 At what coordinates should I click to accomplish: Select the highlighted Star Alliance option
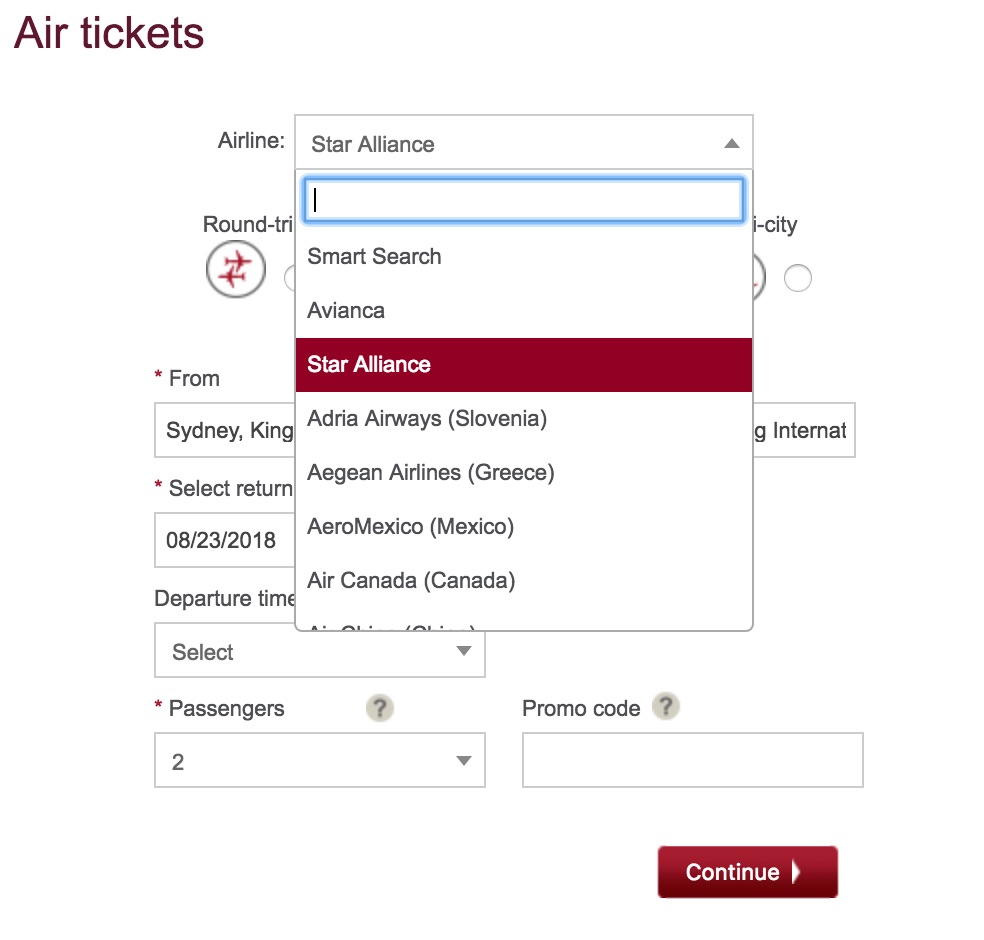click(x=524, y=365)
